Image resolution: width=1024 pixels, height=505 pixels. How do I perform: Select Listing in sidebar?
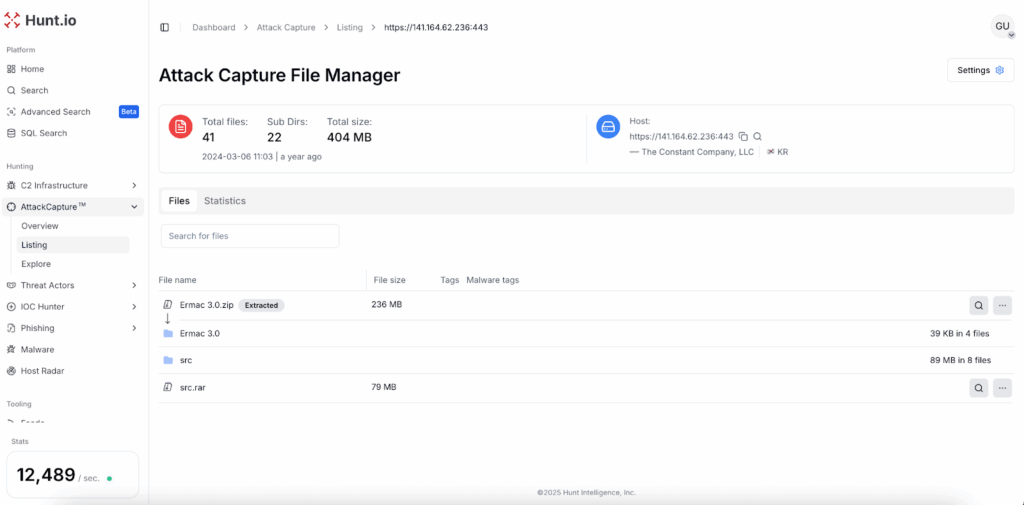pyautogui.click(x=73, y=245)
